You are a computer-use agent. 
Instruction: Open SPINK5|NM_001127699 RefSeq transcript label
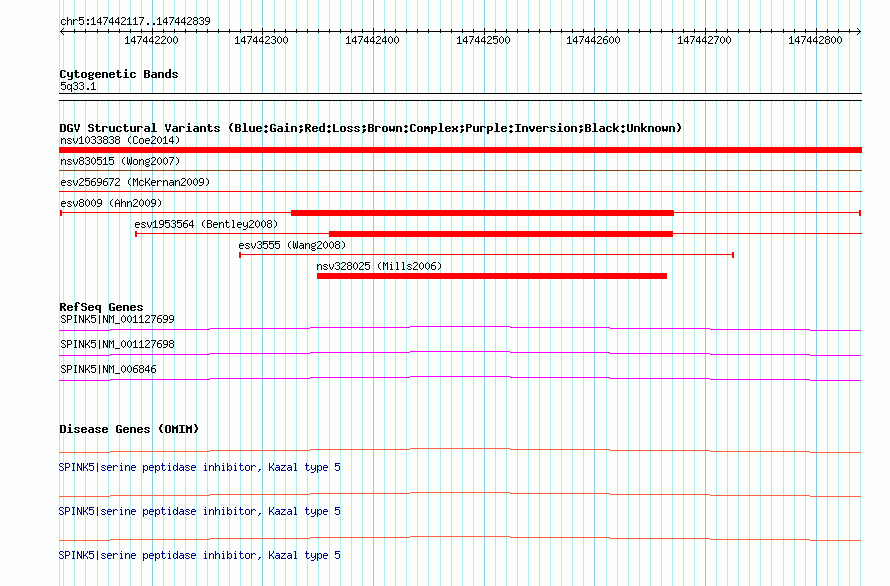pyautogui.click(x=117, y=319)
